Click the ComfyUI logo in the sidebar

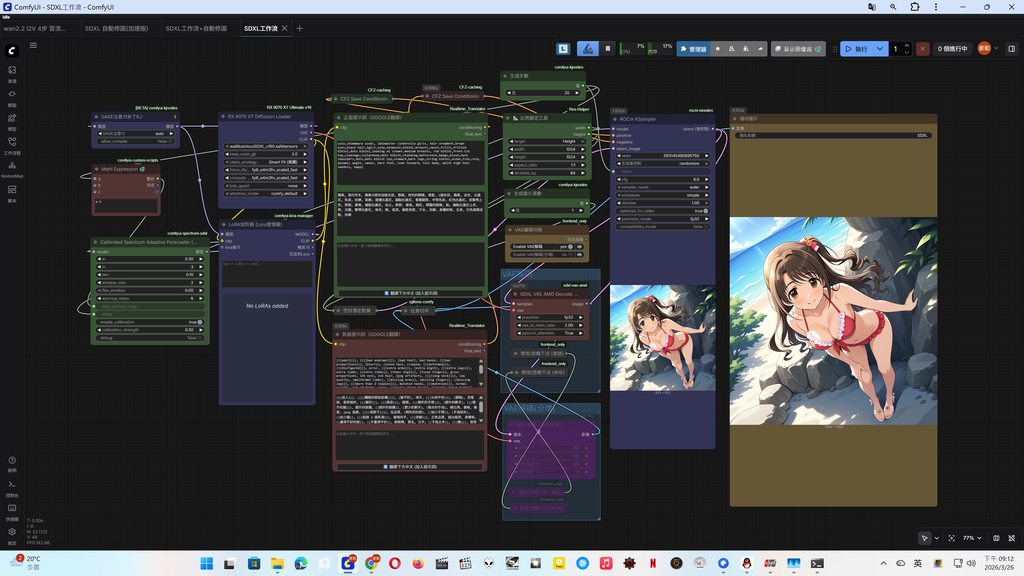12,50
